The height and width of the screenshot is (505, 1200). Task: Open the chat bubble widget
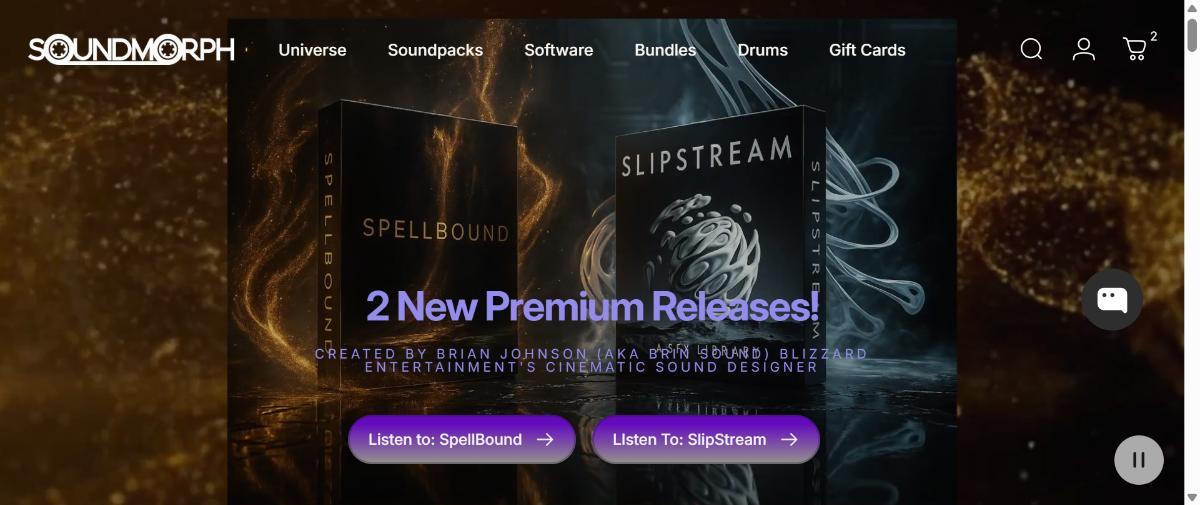coord(1112,299)
